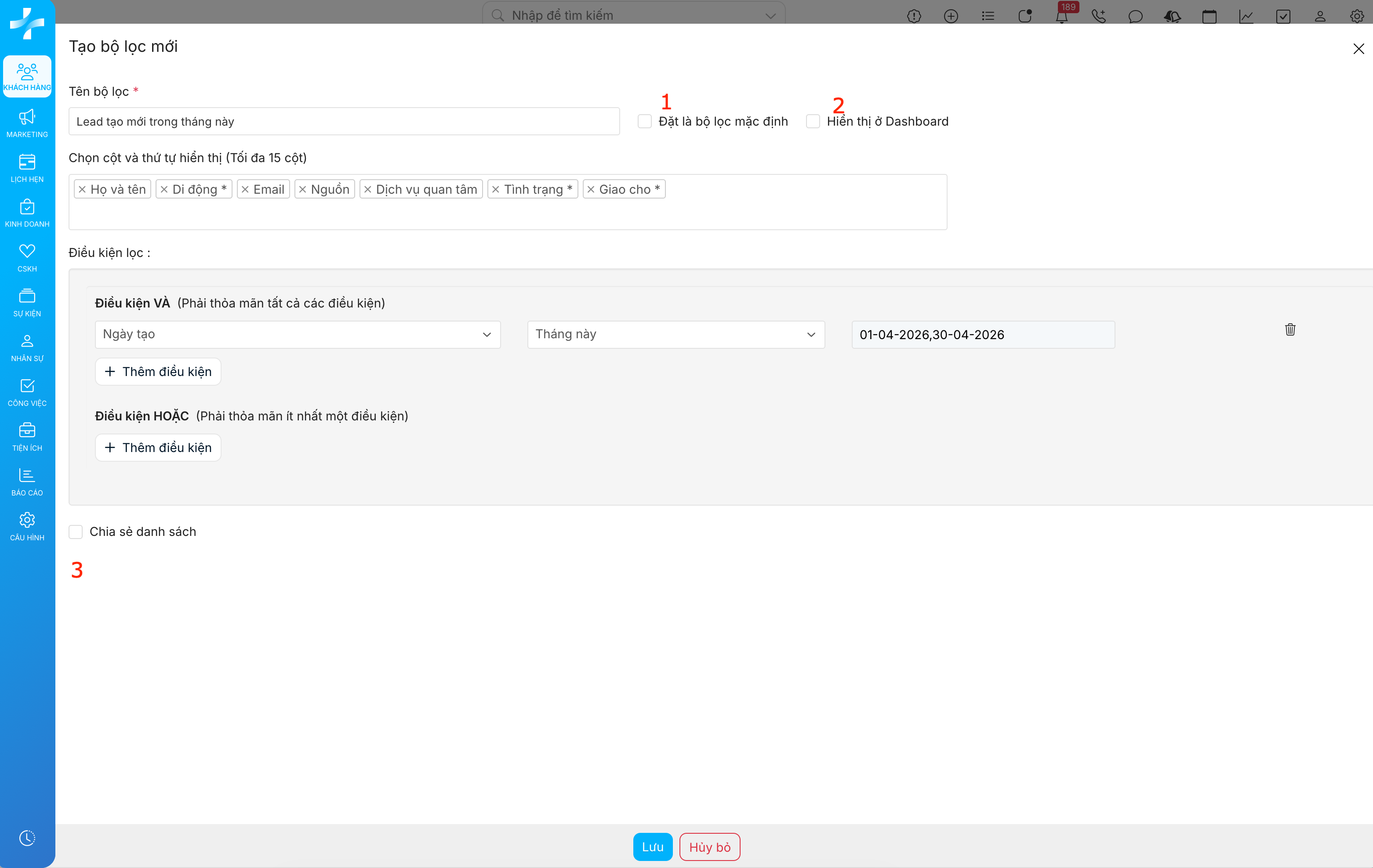Open Báo cáo reports in sidebar

[27, 481]
